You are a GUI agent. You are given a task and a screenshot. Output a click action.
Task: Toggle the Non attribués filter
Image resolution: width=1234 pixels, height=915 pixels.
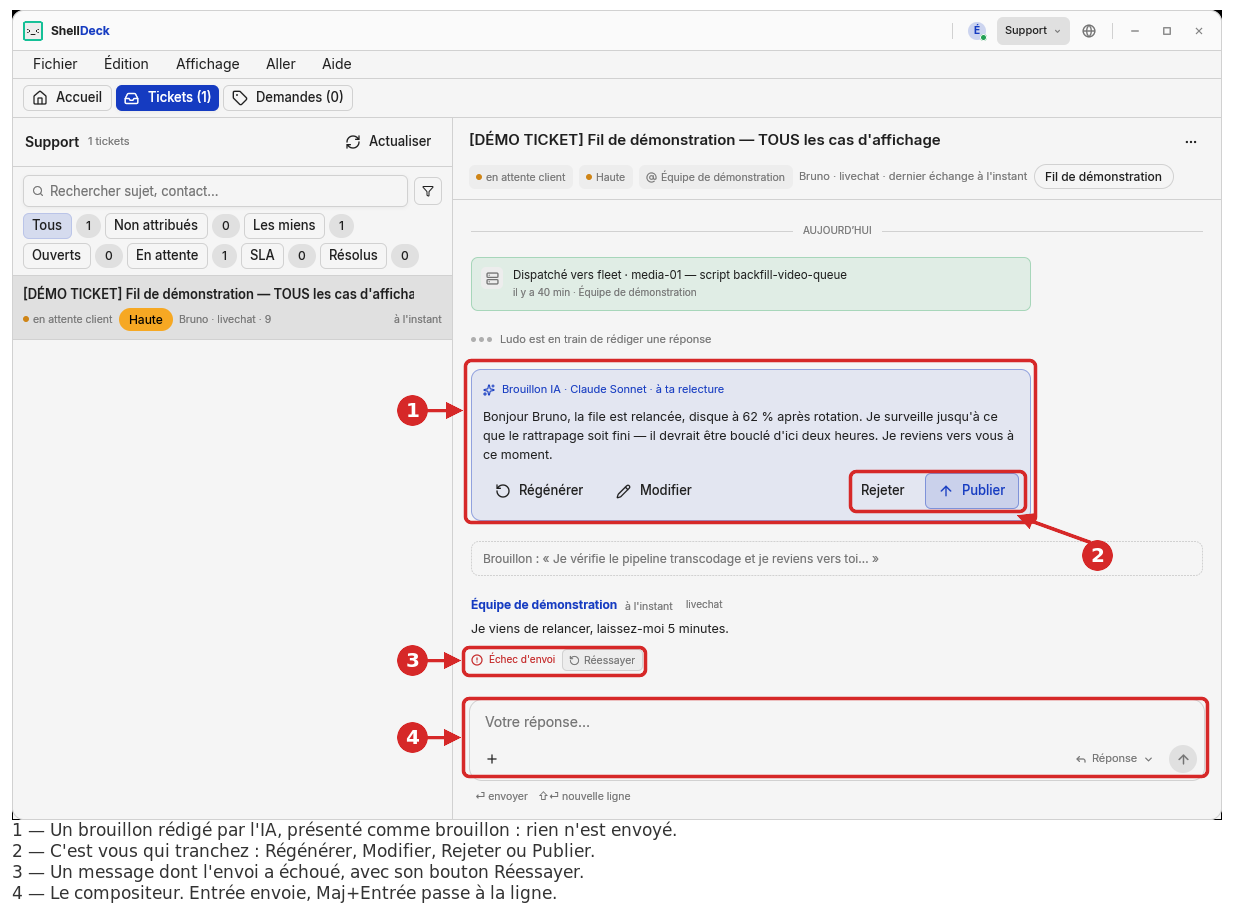[x=156, y=226]
